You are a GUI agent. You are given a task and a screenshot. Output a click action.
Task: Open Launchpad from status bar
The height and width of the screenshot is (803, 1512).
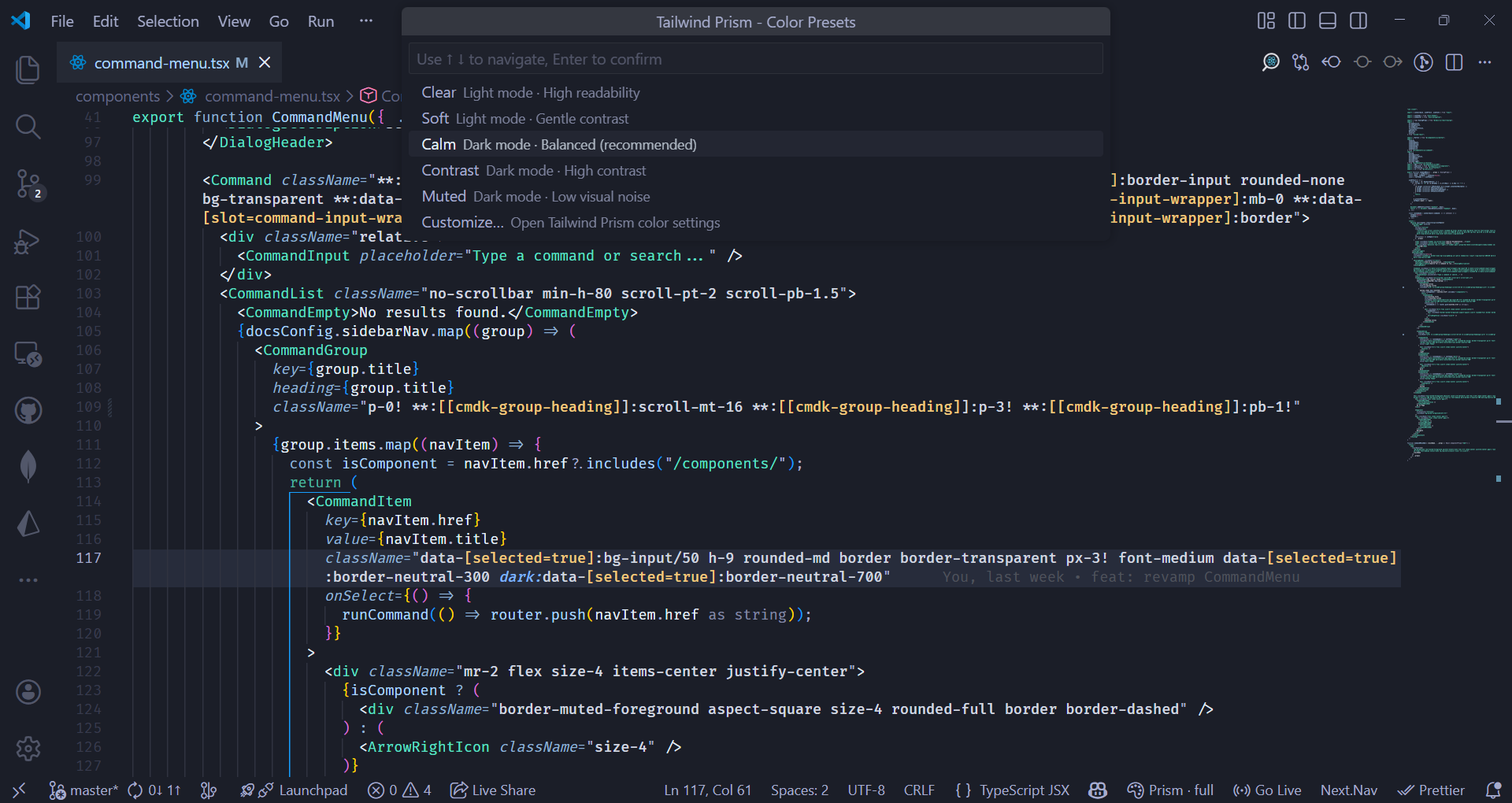click(294, 790)
